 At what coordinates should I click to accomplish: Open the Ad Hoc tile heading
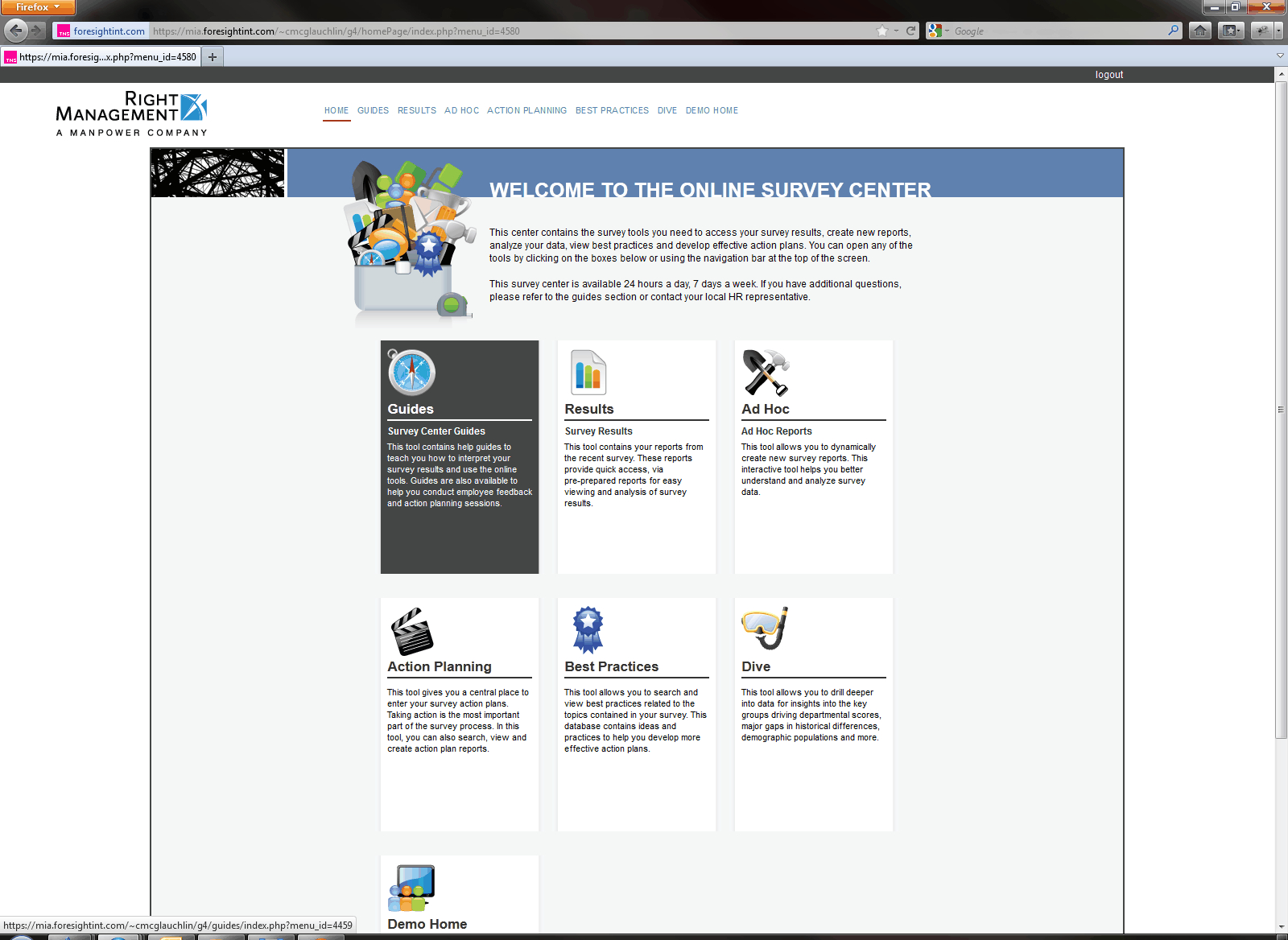tap(766, 409)
